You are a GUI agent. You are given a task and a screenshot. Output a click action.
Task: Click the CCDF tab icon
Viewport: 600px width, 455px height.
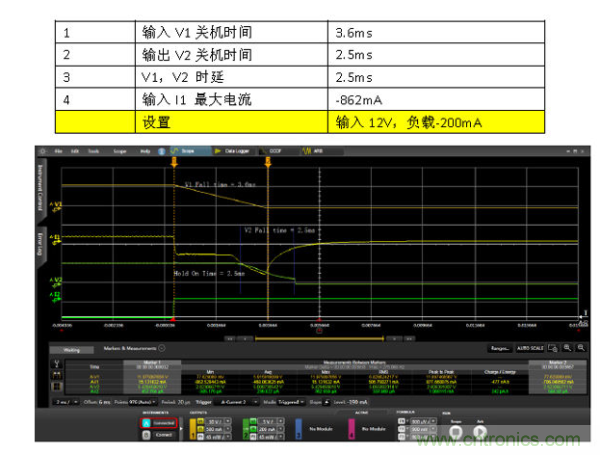click(274, 151)
